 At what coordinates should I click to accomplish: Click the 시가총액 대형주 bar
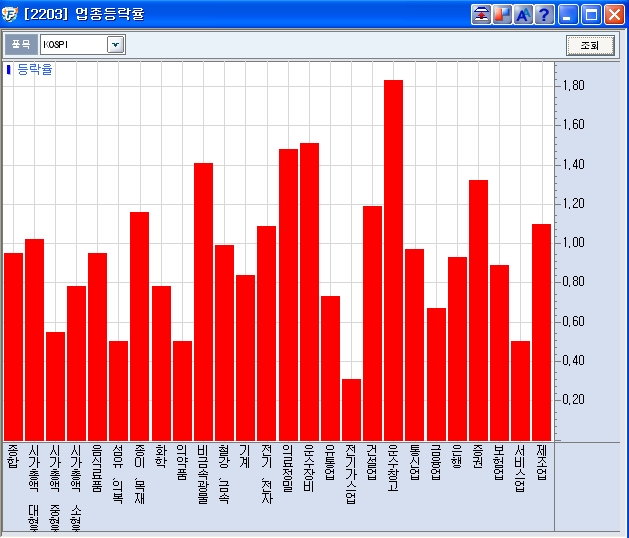(34, 340)
